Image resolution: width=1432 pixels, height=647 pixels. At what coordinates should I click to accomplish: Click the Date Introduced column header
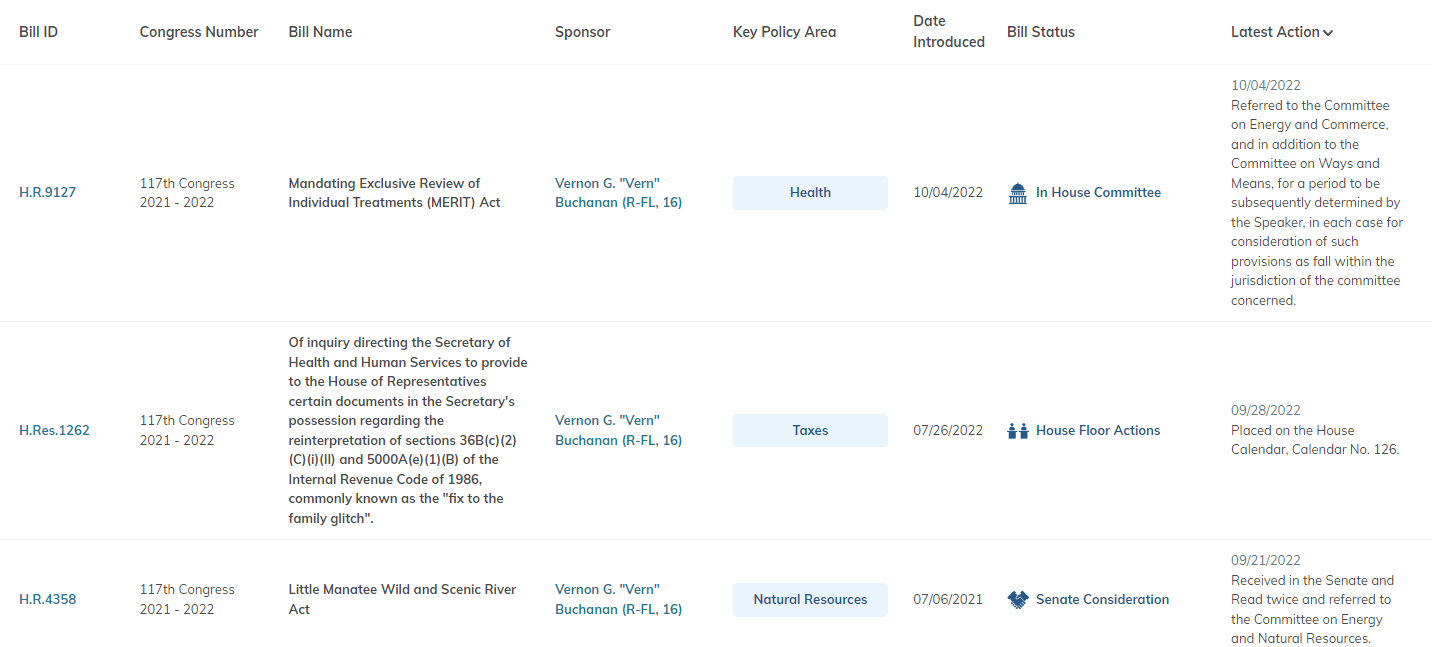(948, 32)
